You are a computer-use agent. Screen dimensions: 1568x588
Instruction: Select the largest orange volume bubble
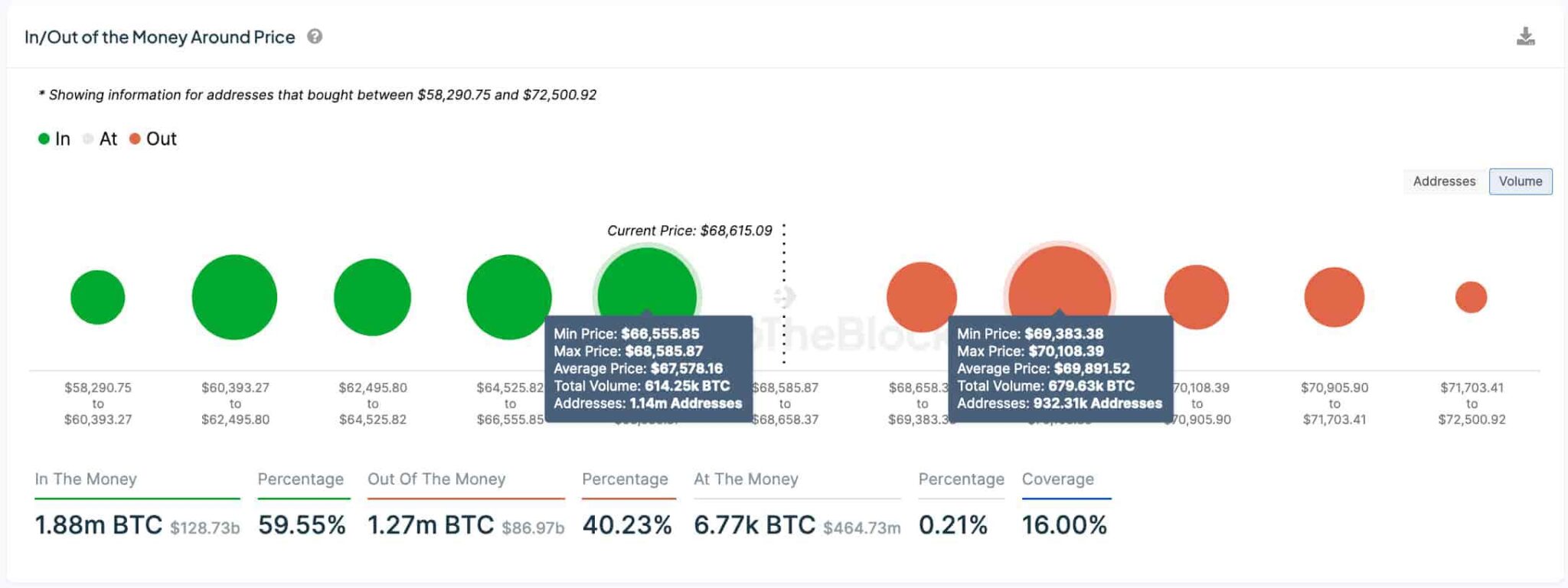click(x=1060, y=295)
